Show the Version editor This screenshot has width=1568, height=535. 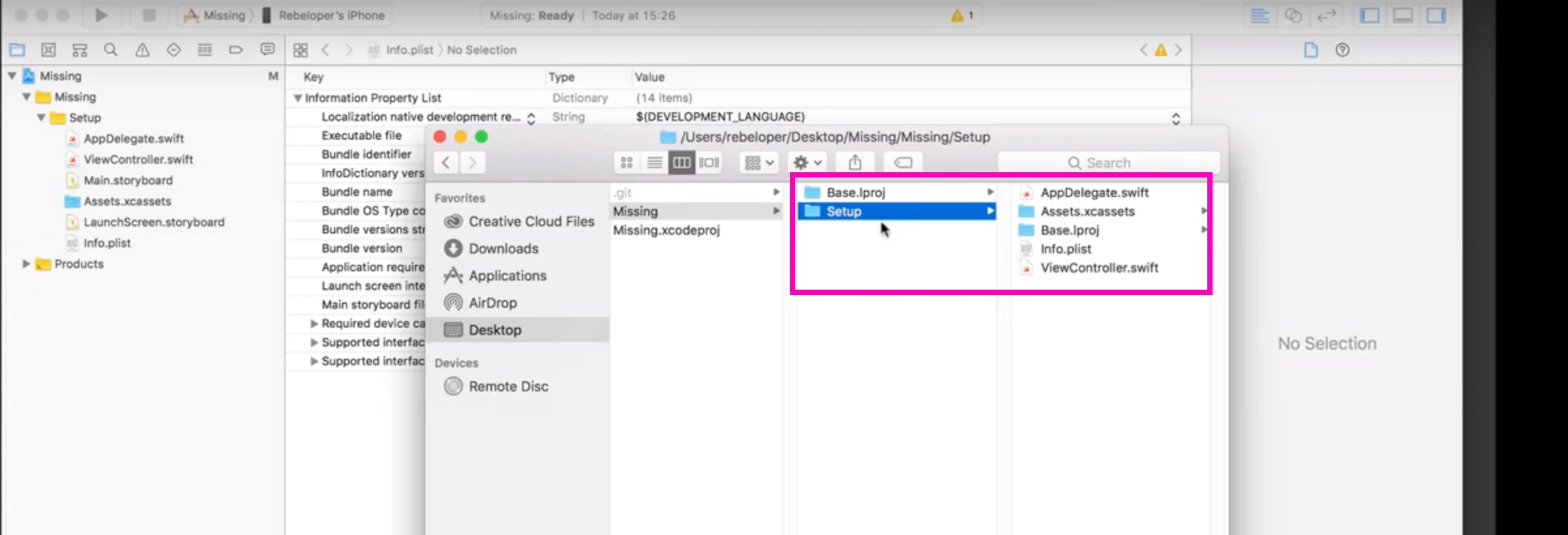pos(1327,15)
